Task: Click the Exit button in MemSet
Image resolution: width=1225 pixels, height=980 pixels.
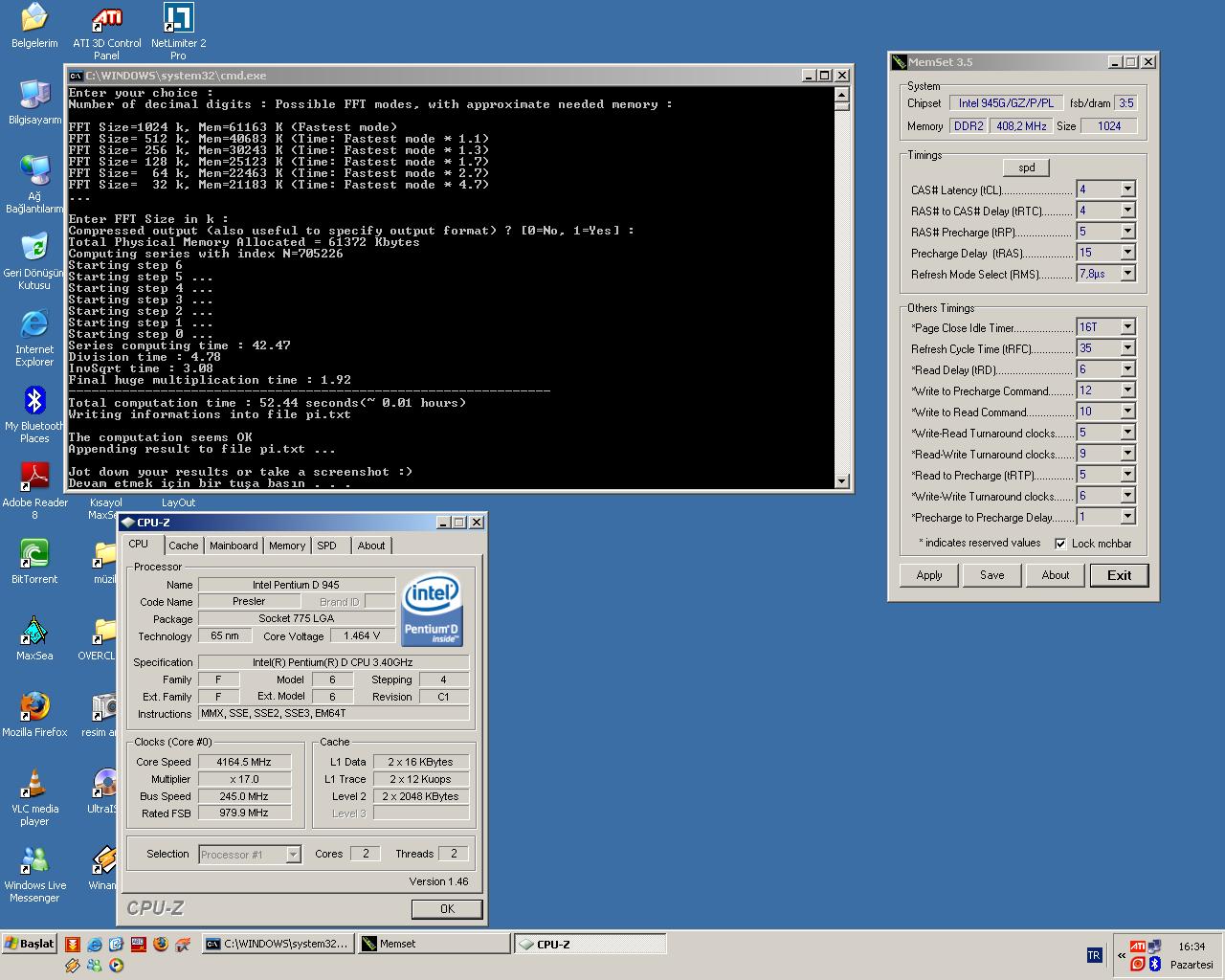Action: click(x=1120, y=575)
